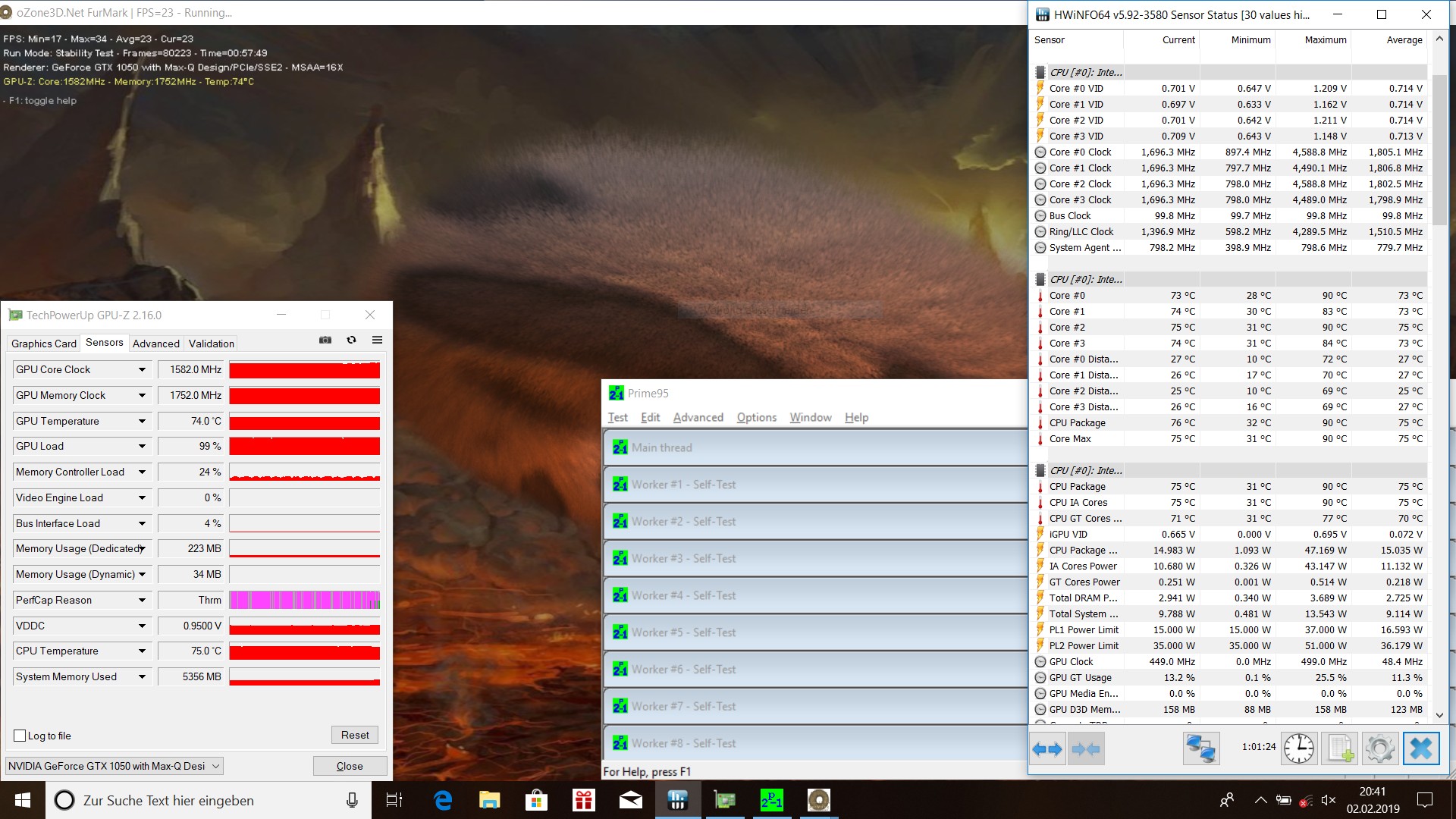Click HWiNFO network remote monitors icon
The image size is (1456, 819).
click(1201, 749)
